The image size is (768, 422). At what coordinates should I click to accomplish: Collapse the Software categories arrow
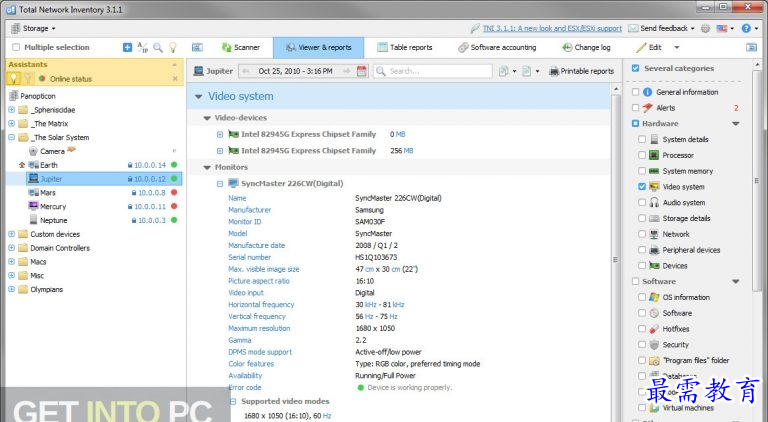coord(736,281)
